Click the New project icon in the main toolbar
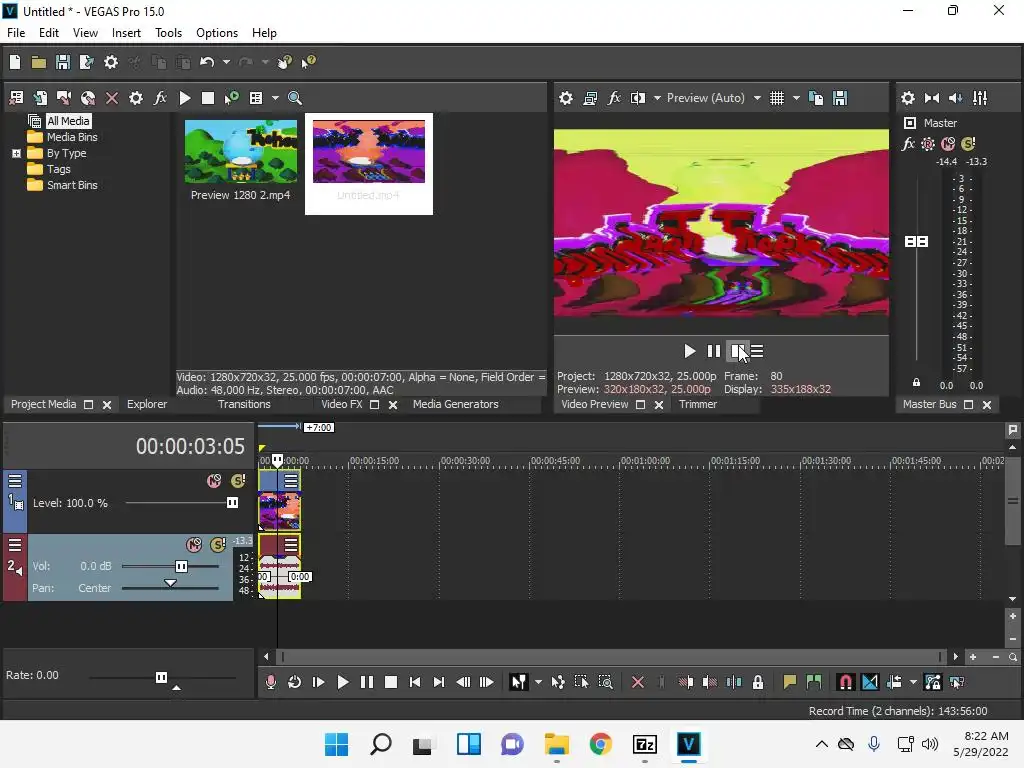 [15, 62]
